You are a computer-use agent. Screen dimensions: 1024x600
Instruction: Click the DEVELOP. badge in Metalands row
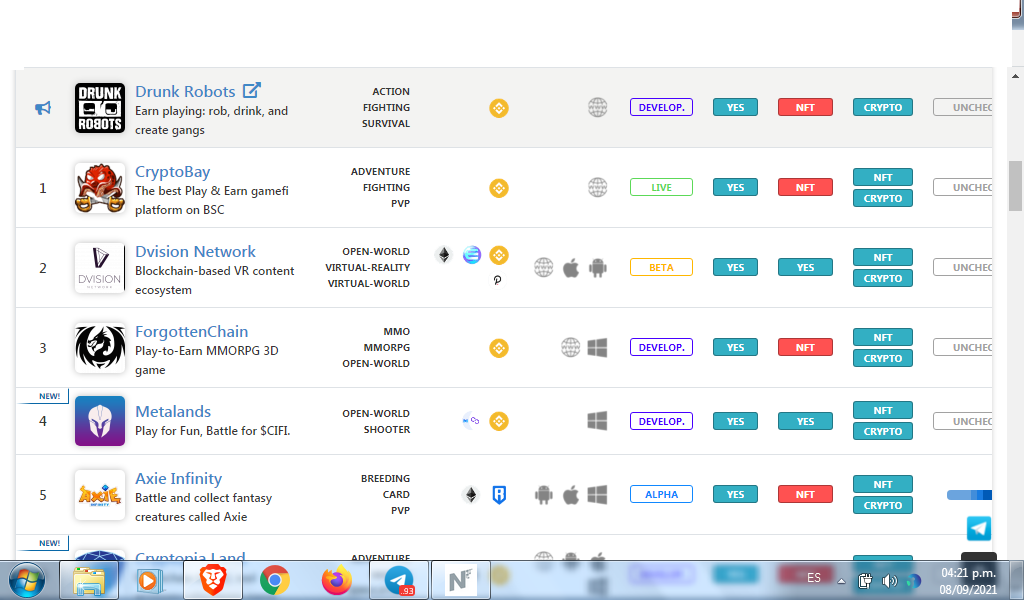[x=662, y=421]
